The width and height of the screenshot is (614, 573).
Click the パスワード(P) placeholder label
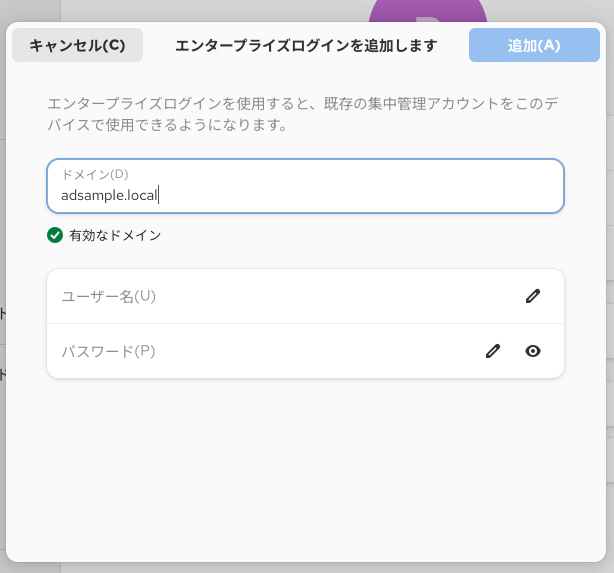coord(108,351)
